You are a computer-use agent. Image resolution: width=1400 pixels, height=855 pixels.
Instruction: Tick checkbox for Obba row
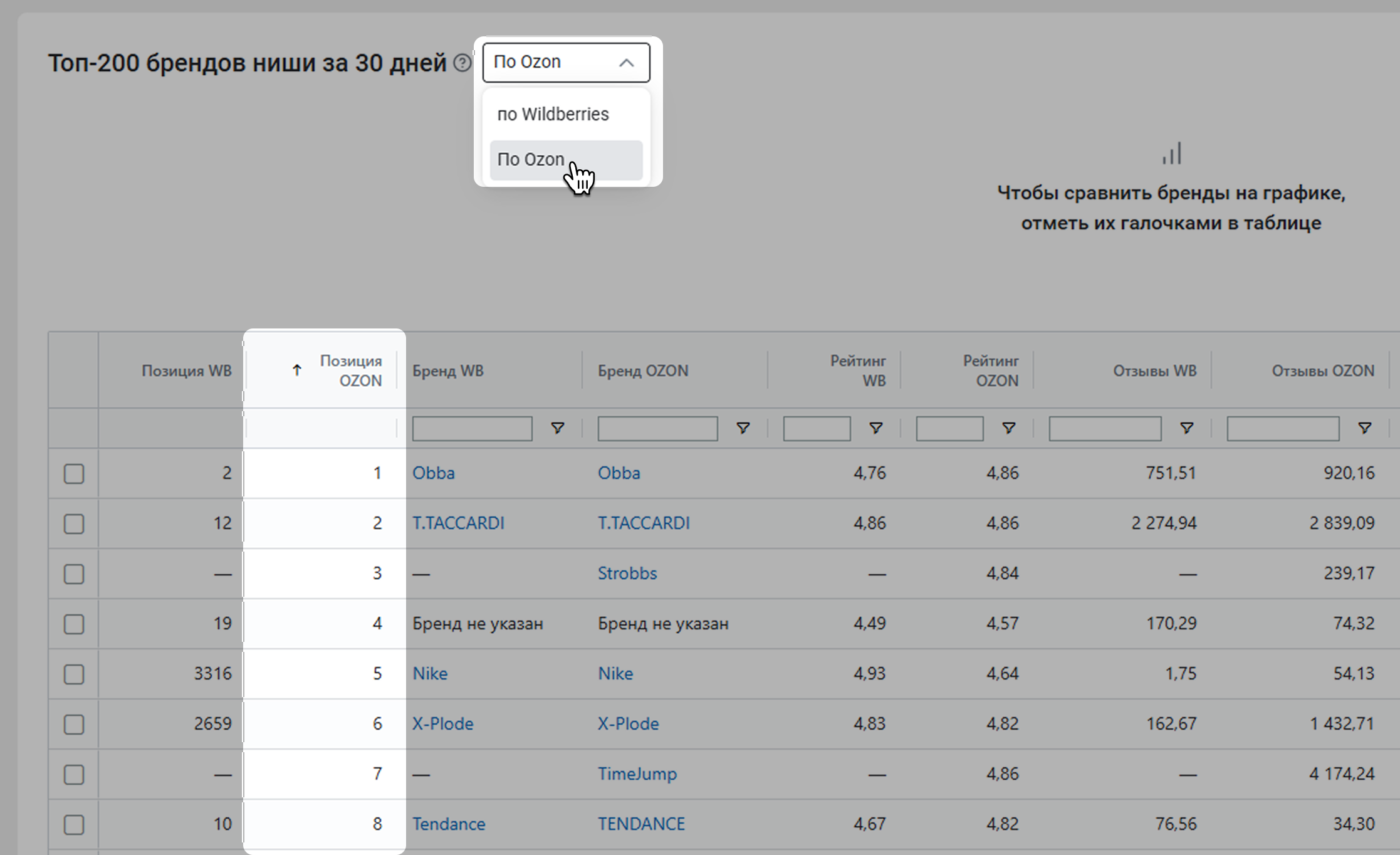pyautogui.click(x=74, y=473)
